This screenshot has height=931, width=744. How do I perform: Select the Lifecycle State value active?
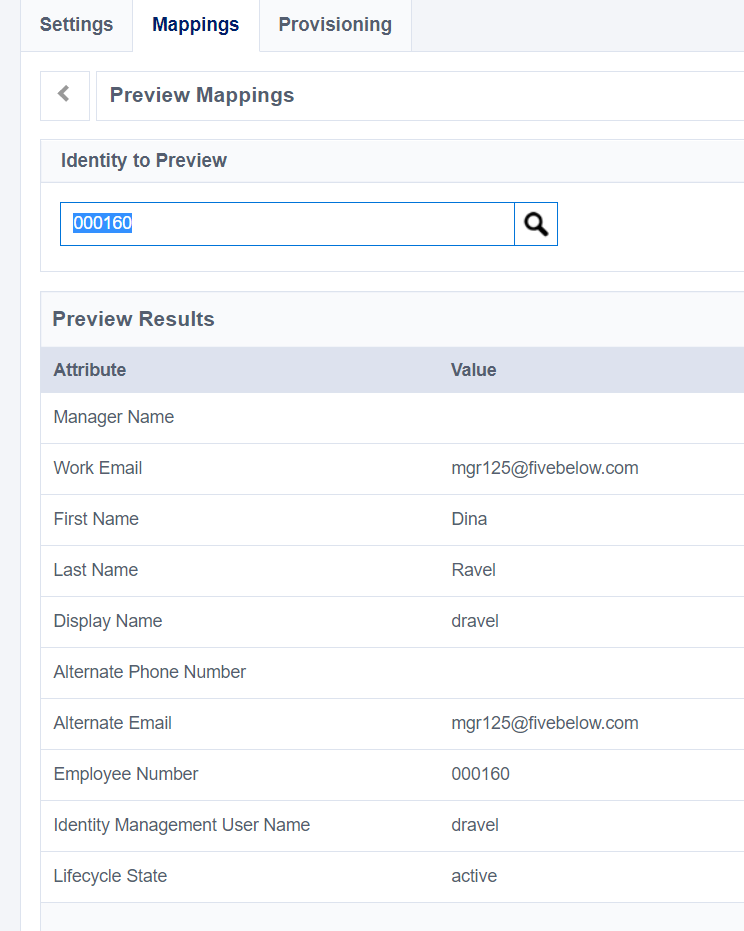474,876
